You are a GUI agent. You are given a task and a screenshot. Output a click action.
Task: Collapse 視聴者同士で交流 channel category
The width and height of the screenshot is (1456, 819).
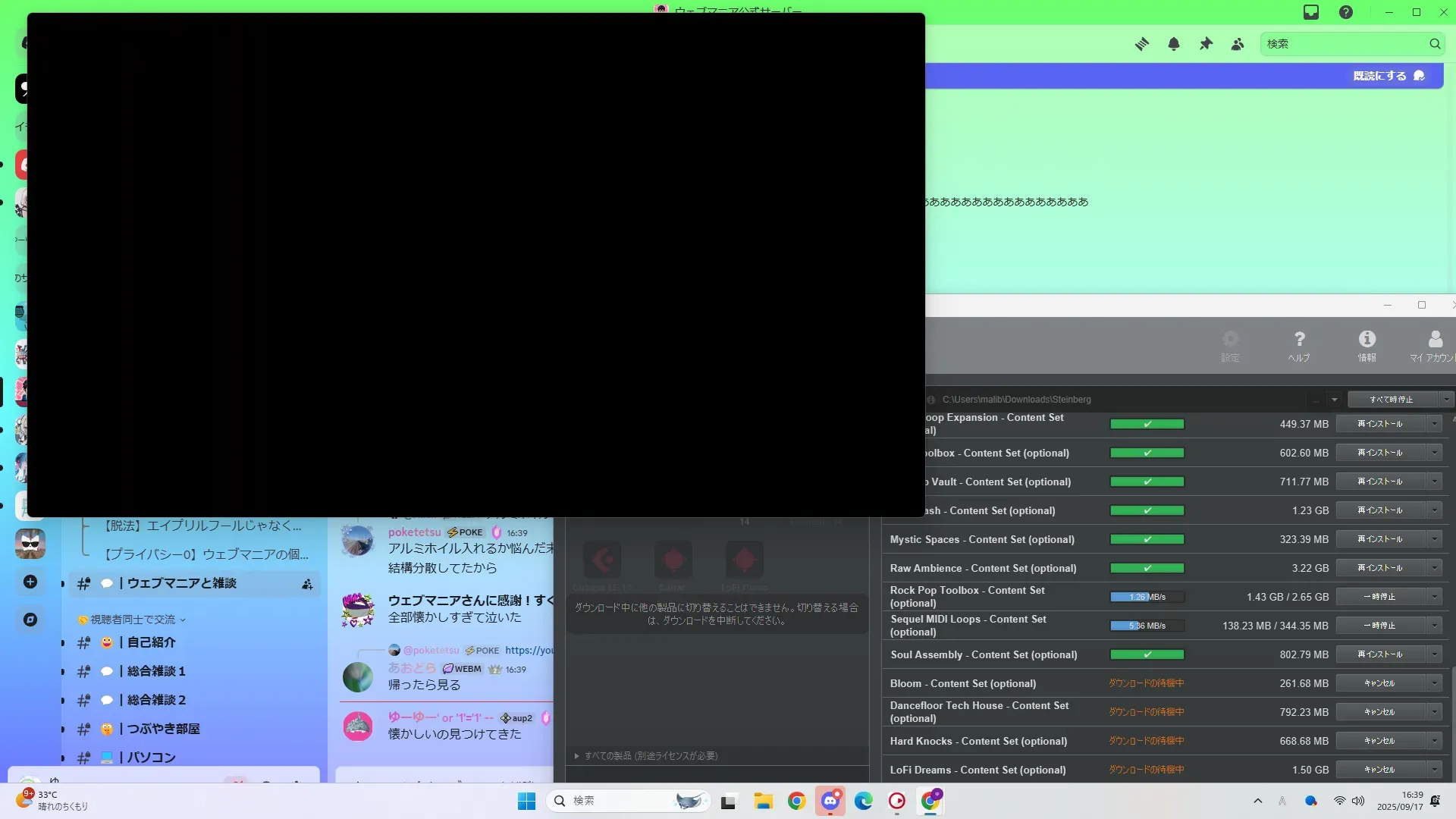click(x=133, y=620)
